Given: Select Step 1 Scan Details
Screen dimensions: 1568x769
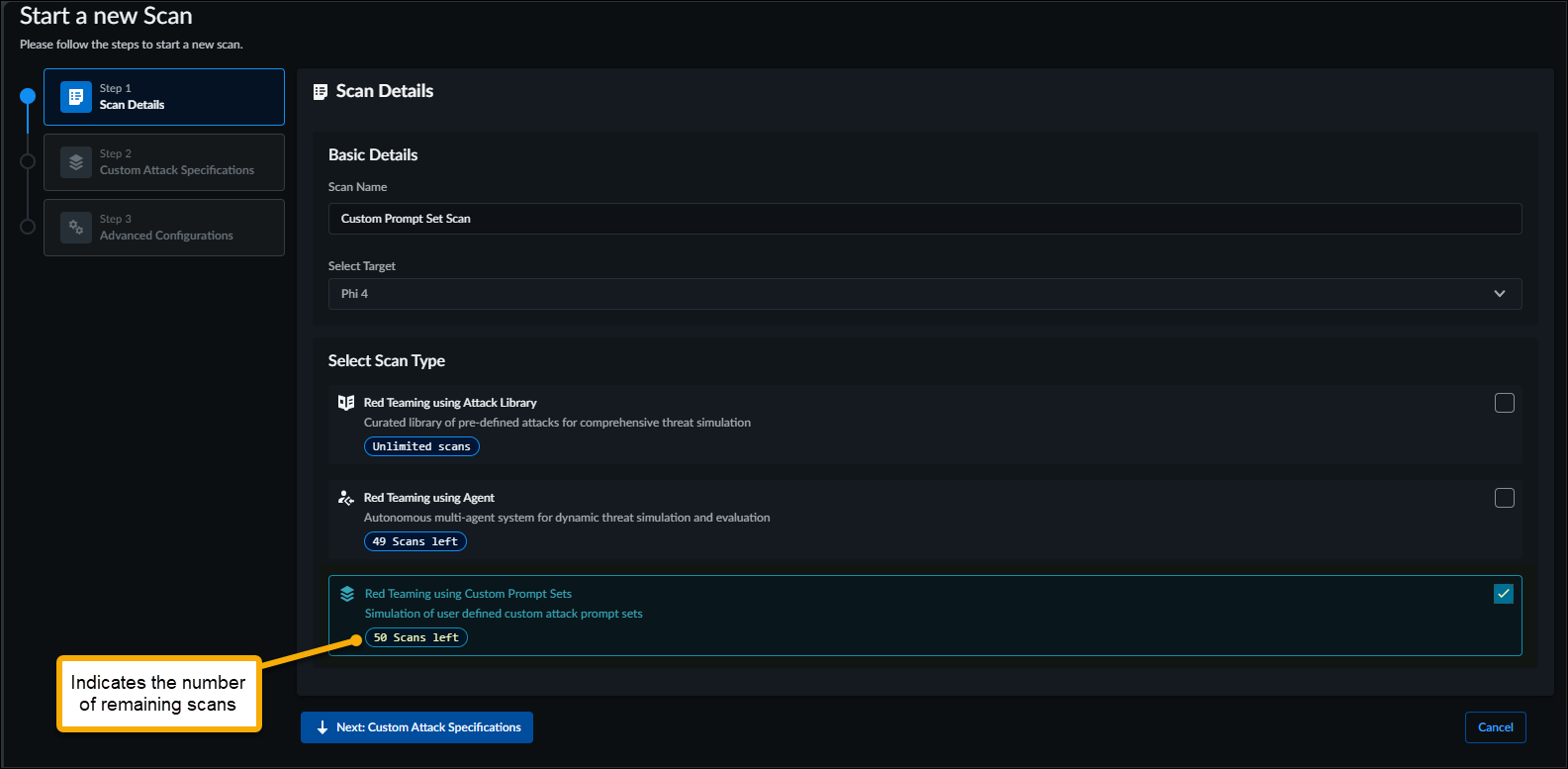Looking at the screenshot, I should (164, 97).
